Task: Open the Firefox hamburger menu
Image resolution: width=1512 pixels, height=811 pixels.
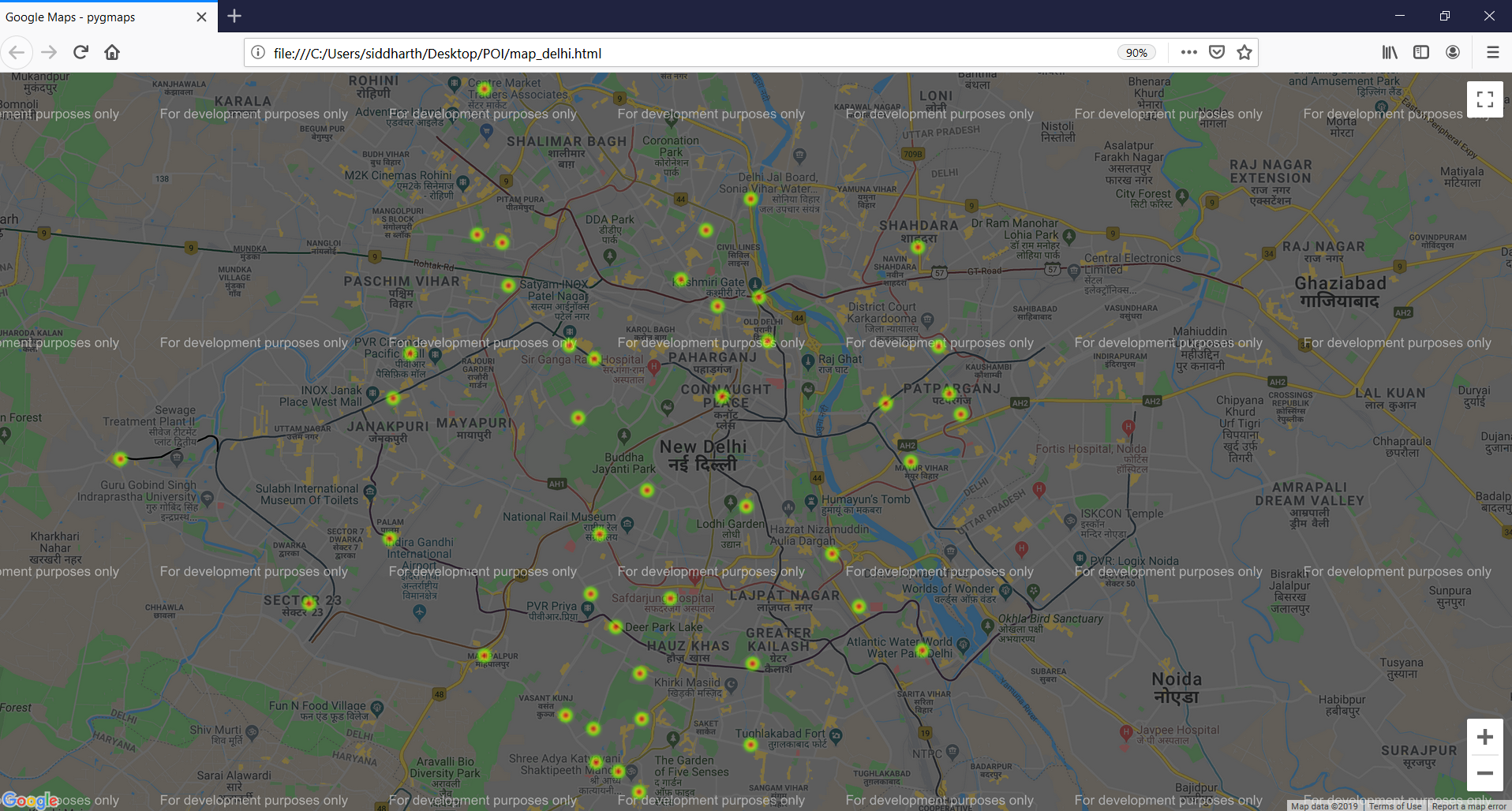Action: tap(1492, 53)
